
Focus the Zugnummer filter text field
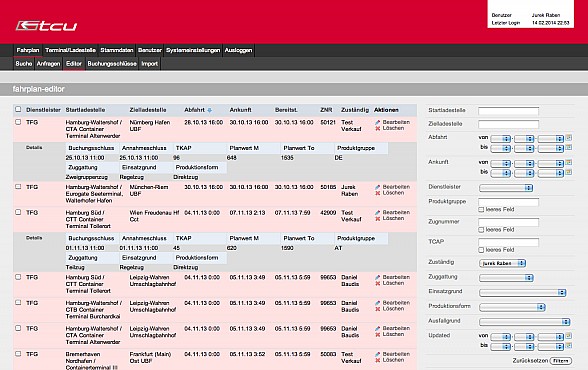(x=508, y=222)
